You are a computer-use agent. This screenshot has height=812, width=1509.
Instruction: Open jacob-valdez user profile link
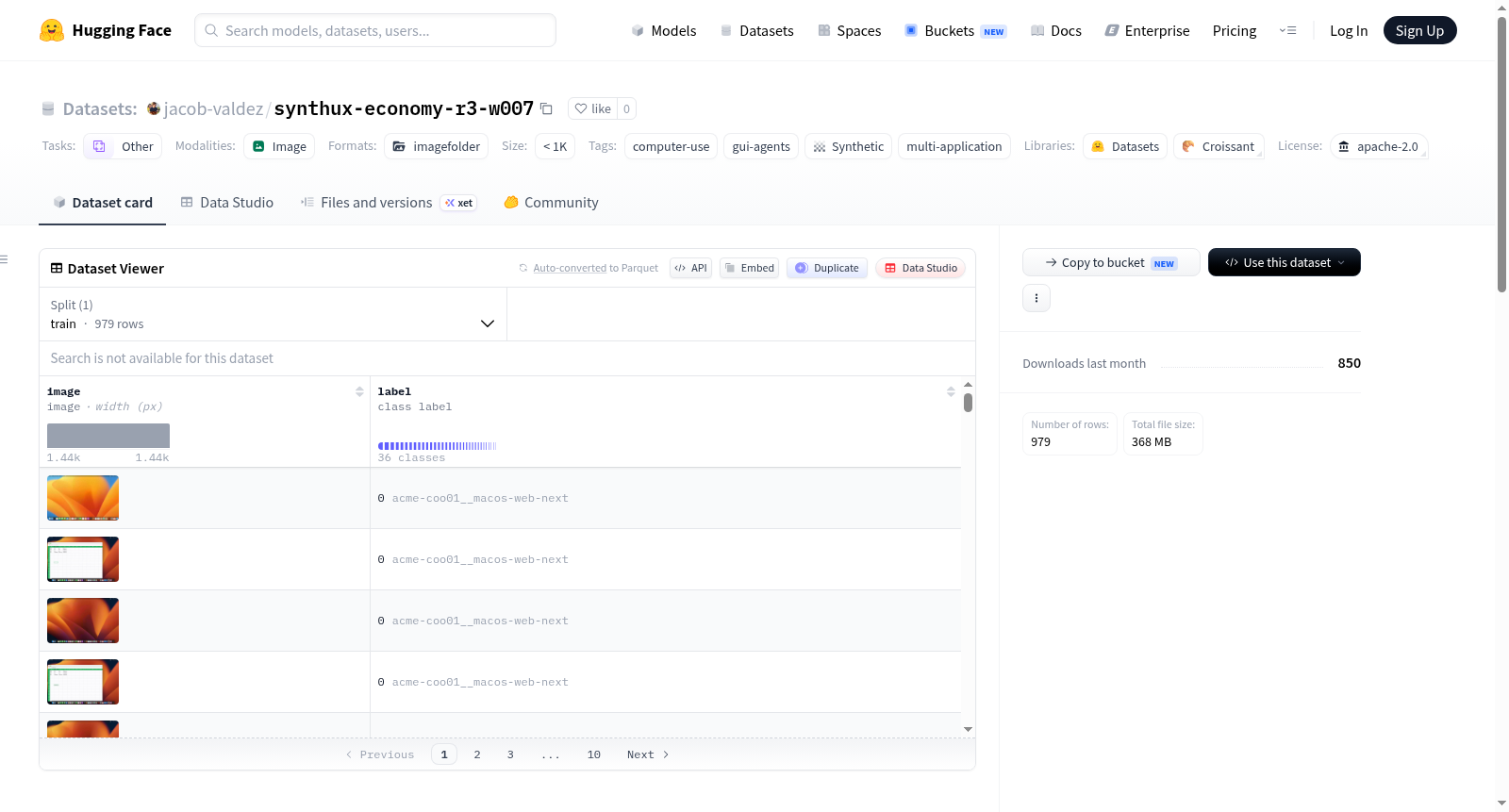[213, 108]
